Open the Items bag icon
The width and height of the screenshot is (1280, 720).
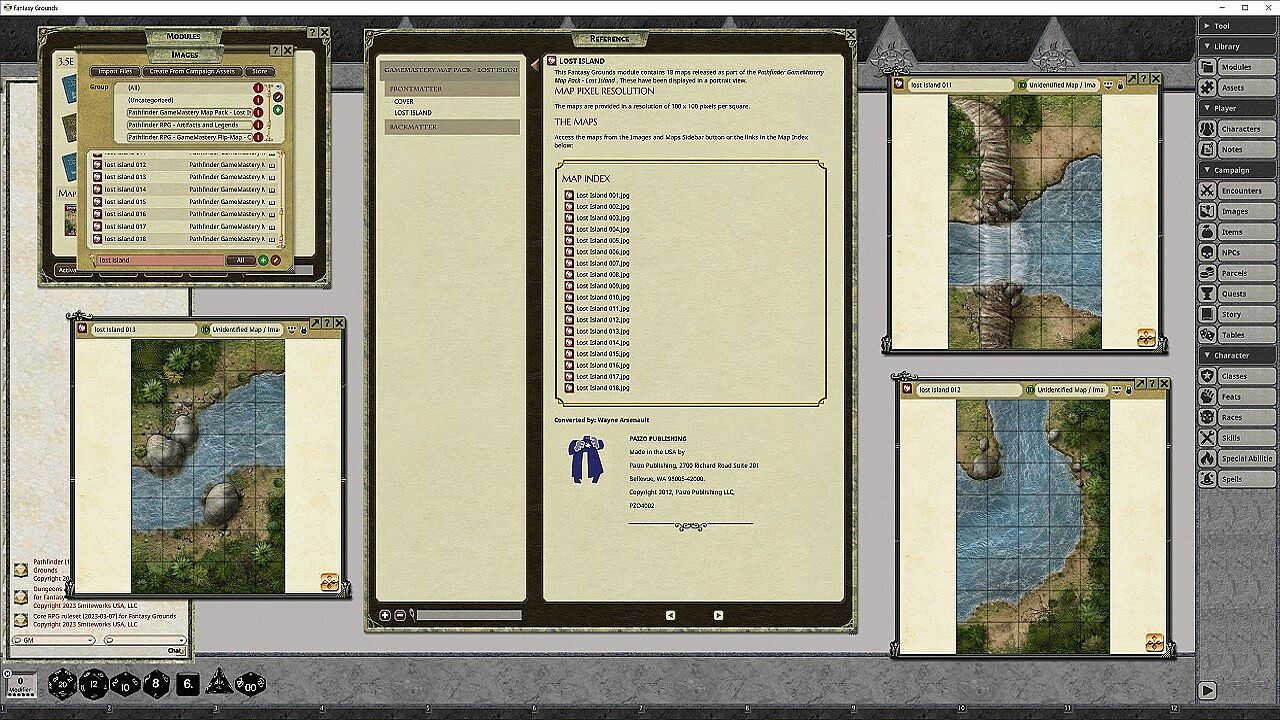(1207, 232)
